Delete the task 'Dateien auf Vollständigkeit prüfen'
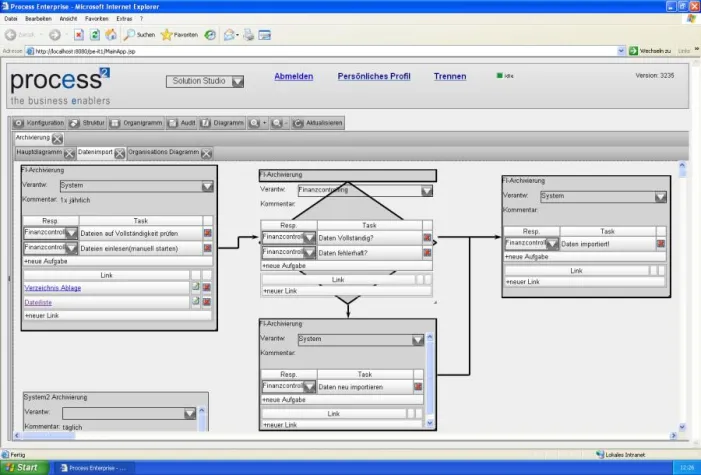Viewport: 701px width, 475px height. [208, 232]
